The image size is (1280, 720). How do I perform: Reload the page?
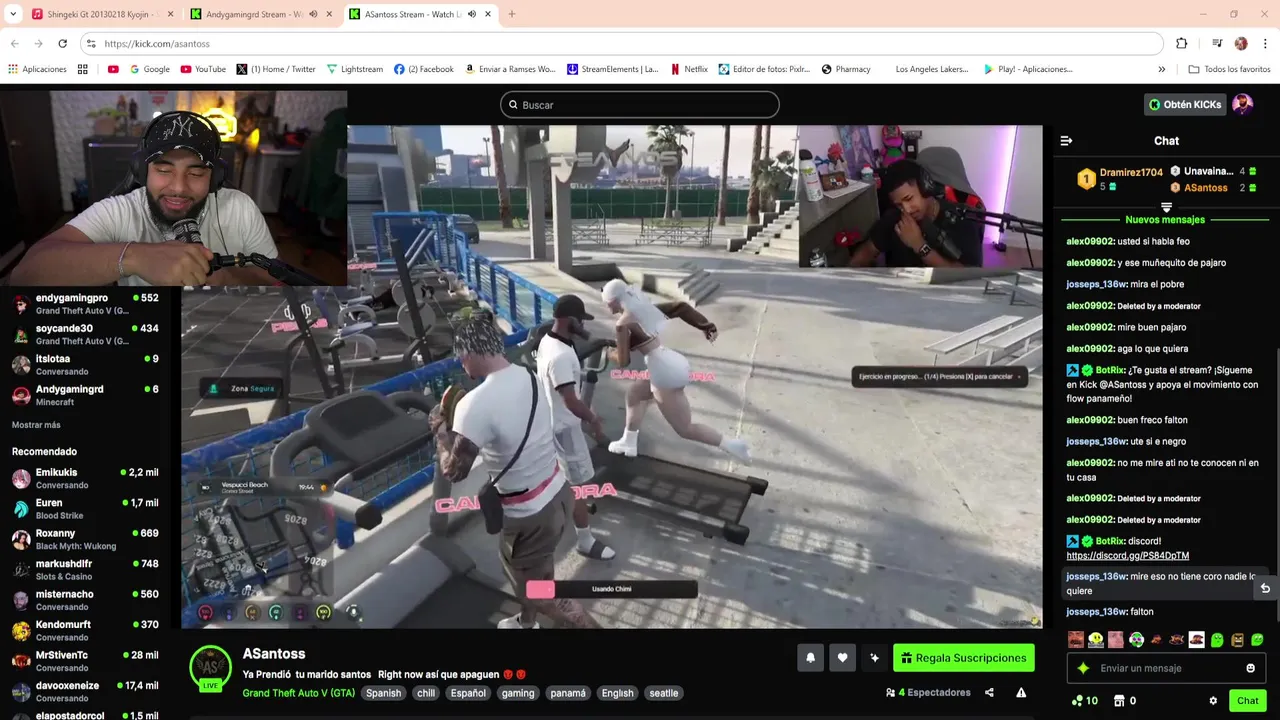click(62, 44)
